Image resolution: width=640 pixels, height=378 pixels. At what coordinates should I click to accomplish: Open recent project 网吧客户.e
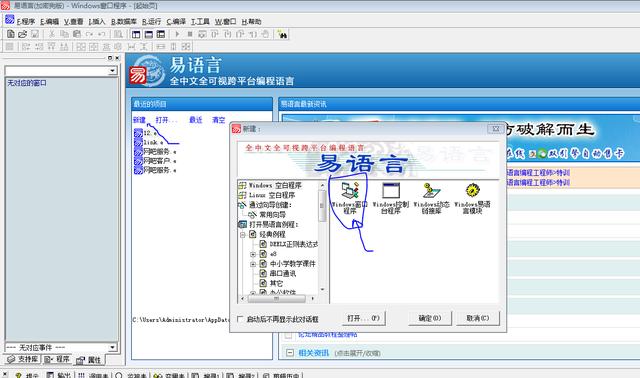pyautogui.click(x=155, y=161)
